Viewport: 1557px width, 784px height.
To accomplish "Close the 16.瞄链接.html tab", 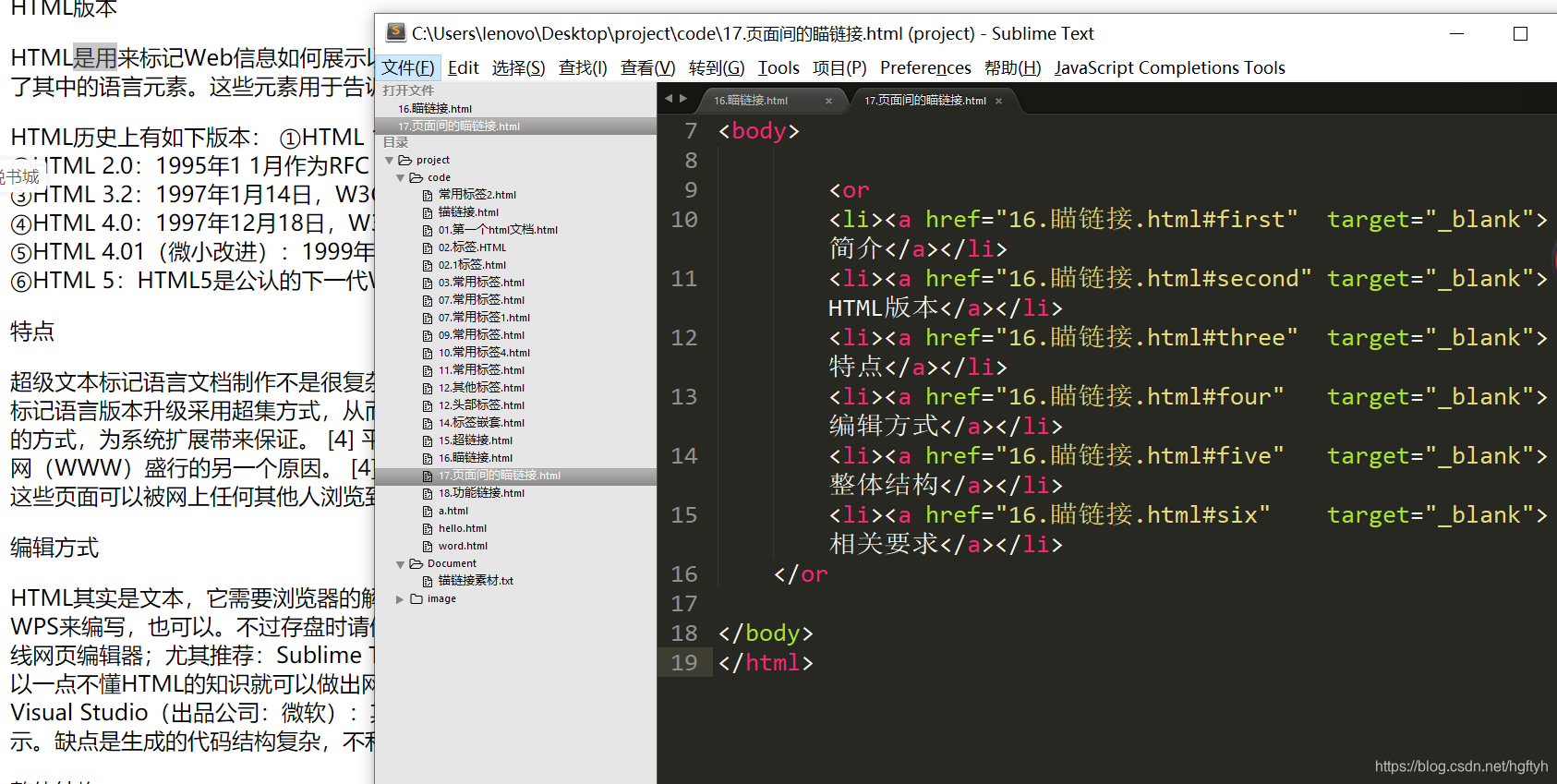I will (828, 101).
